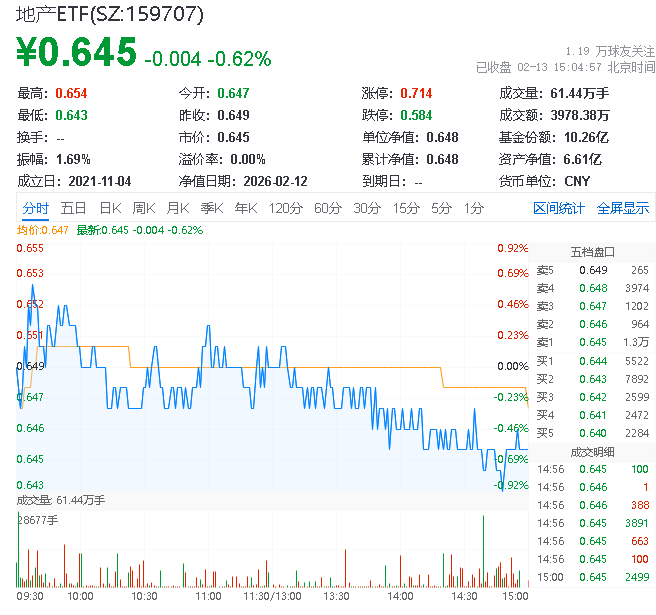Click the 区间统计 link
Screen dimensions: 656x615
coord(559,208)
